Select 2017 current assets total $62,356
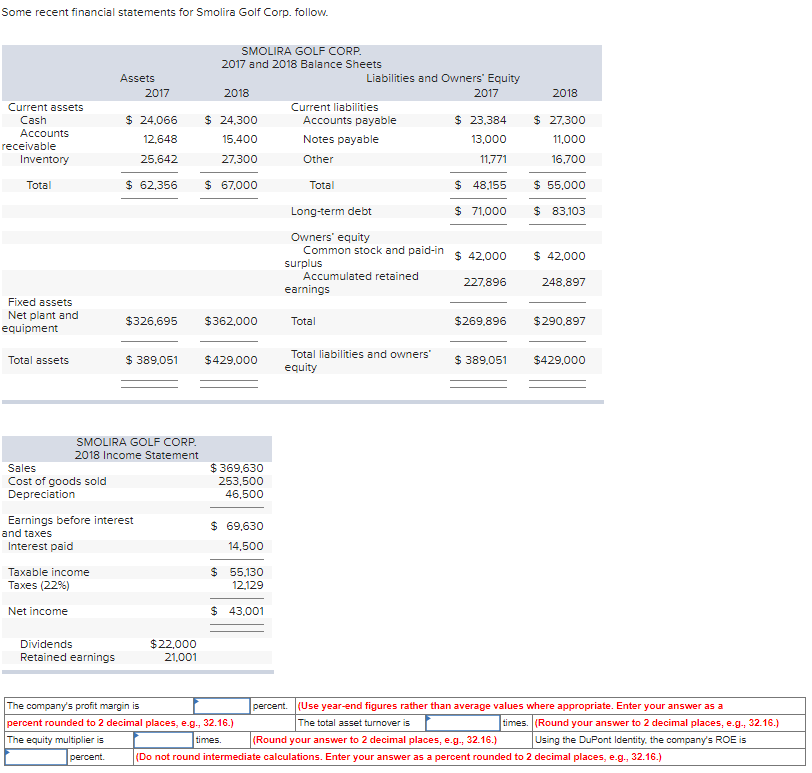The image size is (812, 773). (x=152, y=185)
